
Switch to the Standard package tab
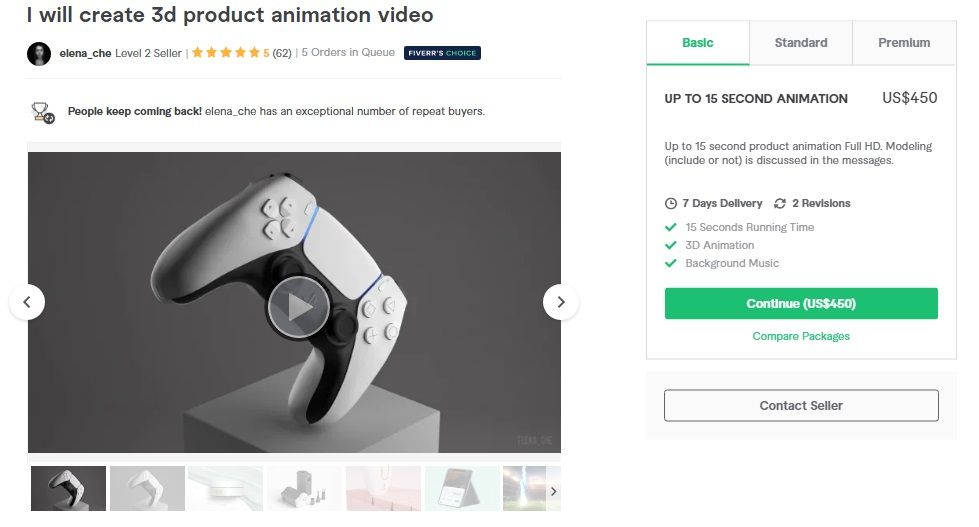pos(801,43)
